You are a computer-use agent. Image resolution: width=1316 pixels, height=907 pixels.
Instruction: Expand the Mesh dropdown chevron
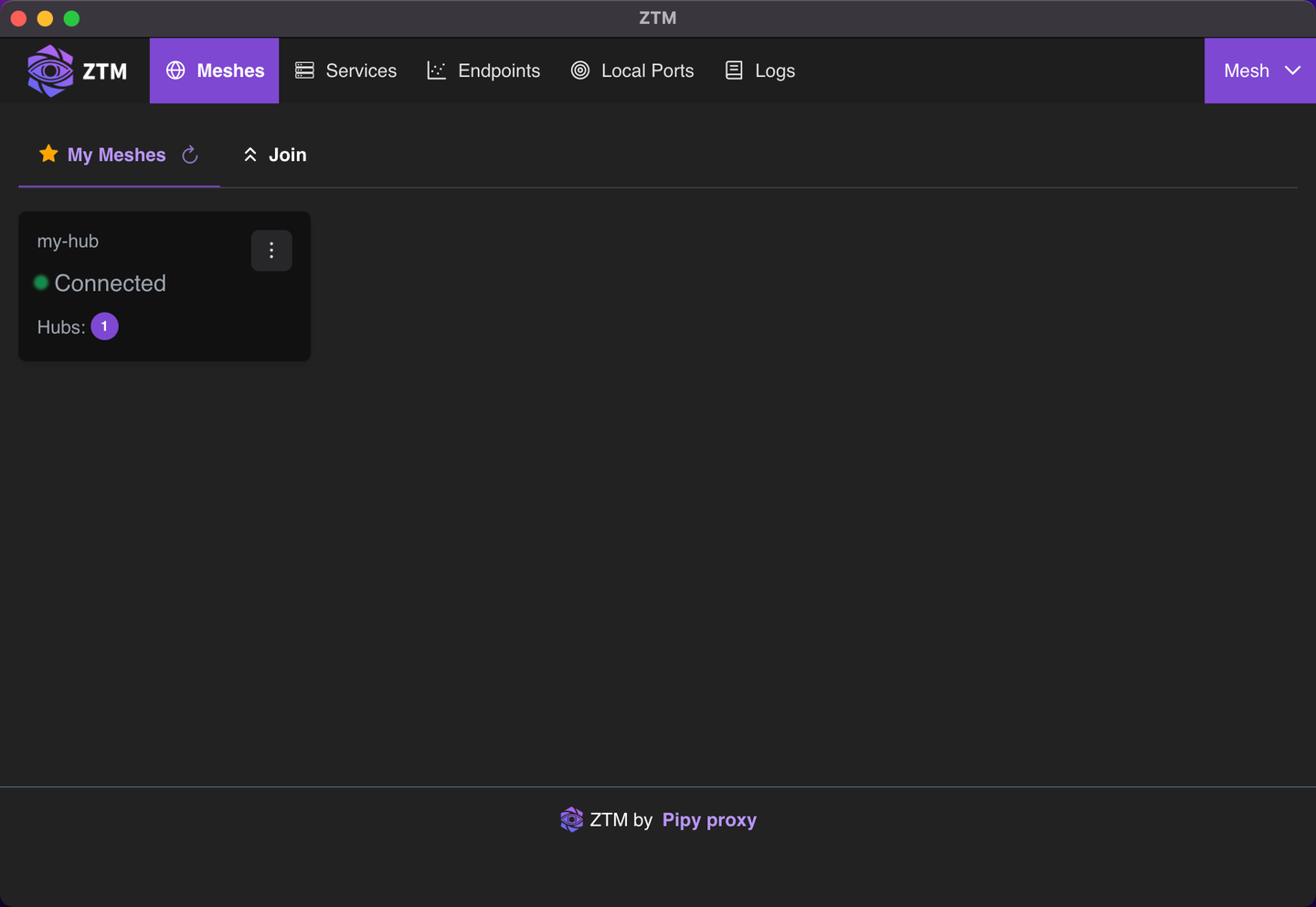(1292, 70)
